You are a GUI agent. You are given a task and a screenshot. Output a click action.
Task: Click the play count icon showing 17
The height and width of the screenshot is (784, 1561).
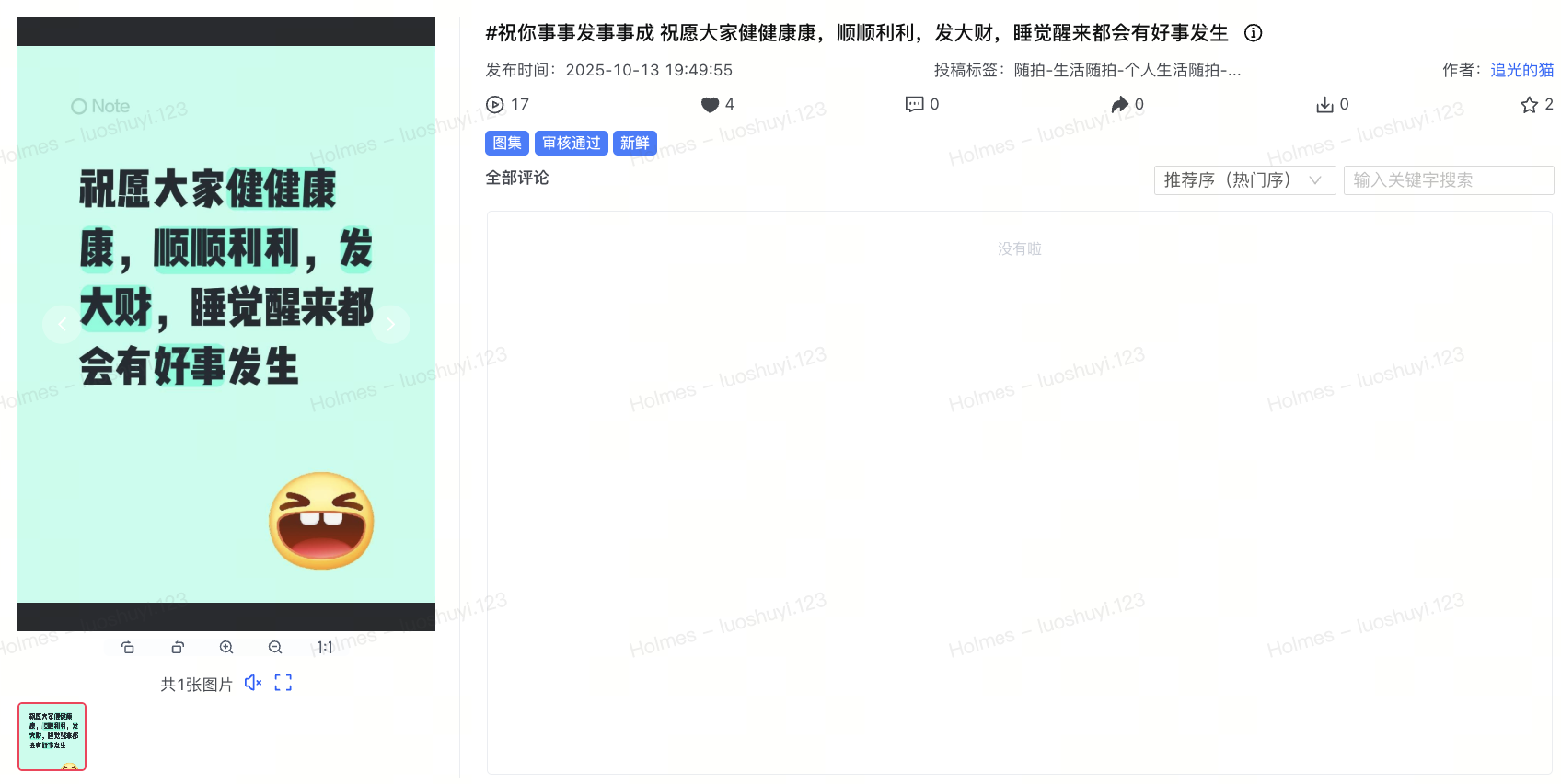pos(495,104)
